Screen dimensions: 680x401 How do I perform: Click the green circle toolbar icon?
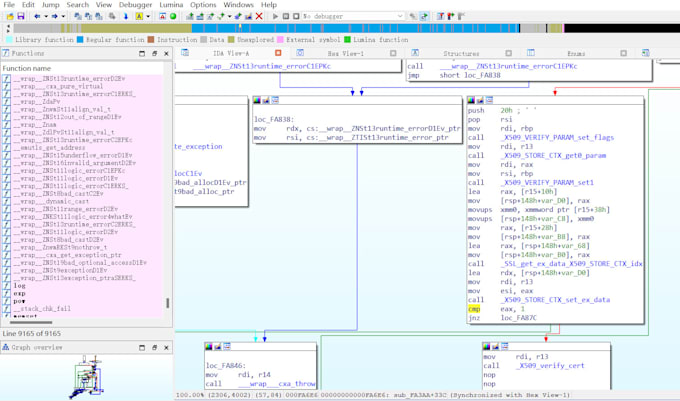173,16
